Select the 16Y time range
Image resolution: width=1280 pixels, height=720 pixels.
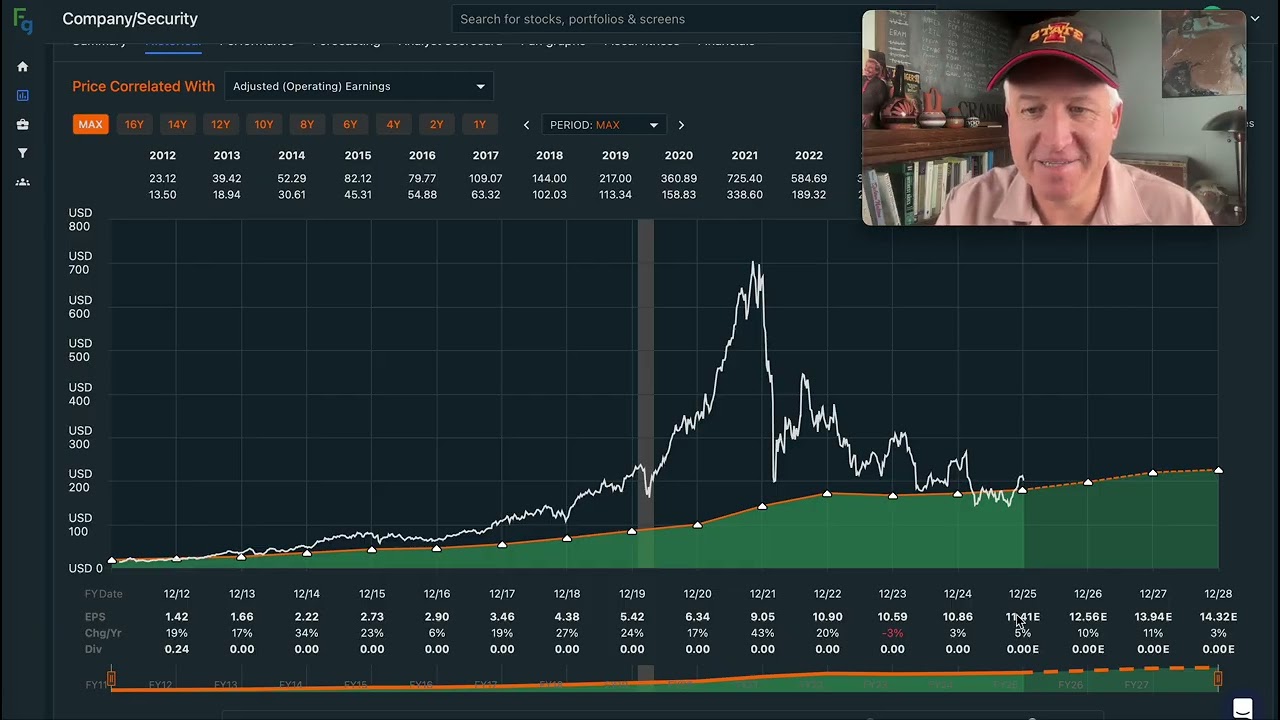(134, 125)
